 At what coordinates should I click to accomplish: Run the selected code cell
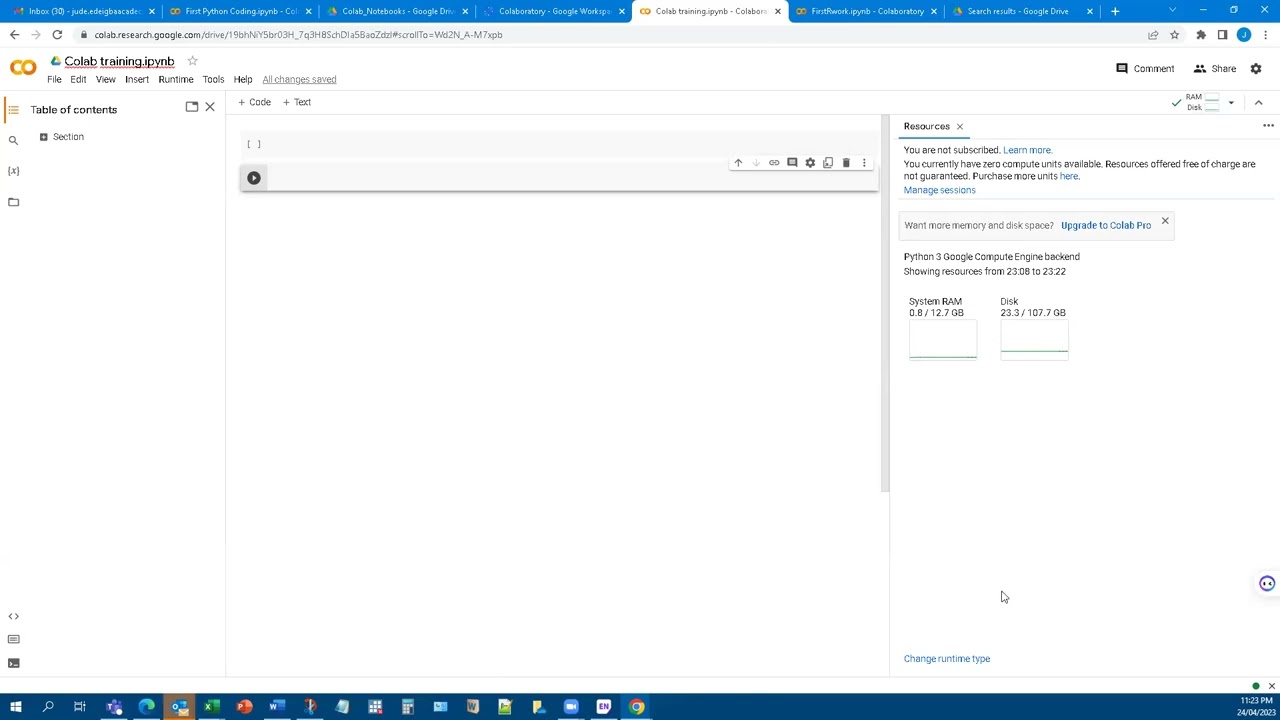[x=254, y=178]
